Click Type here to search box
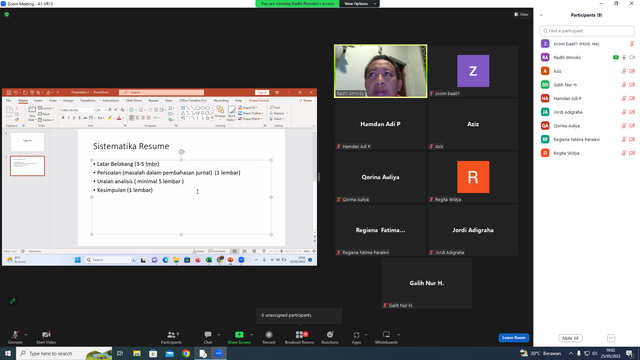 64,353
